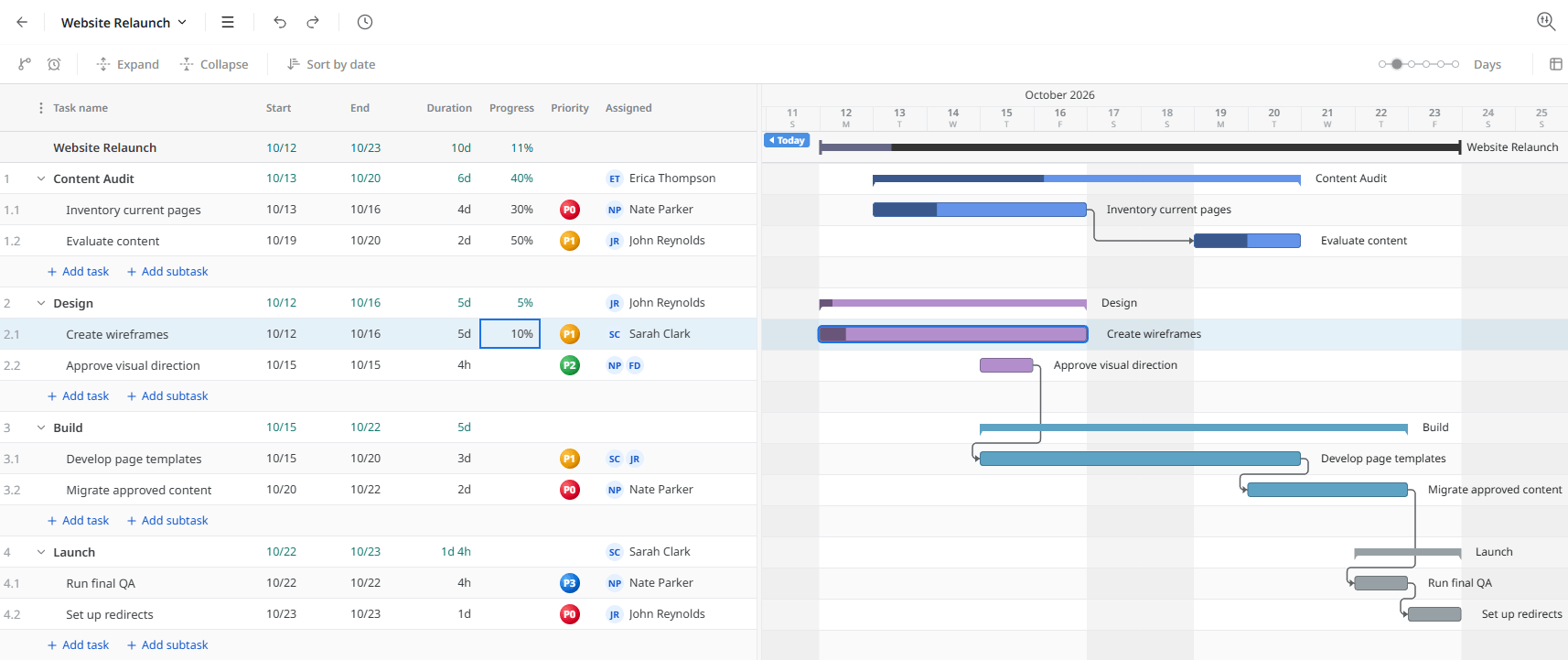Screen dimensions: 1568x660
Task: Collapse the Content Audit group
Action: pyautogui.click(x=41, y=179)
